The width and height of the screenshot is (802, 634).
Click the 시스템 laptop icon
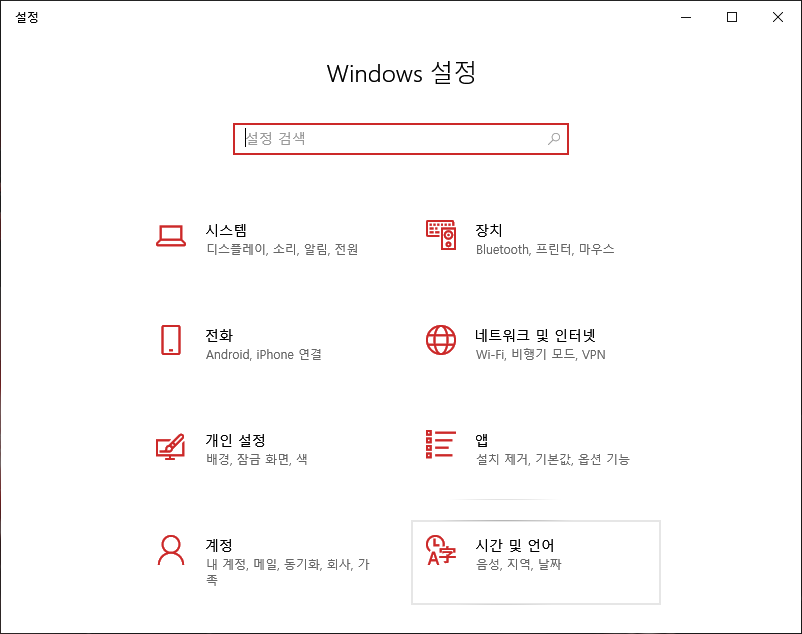171,236
